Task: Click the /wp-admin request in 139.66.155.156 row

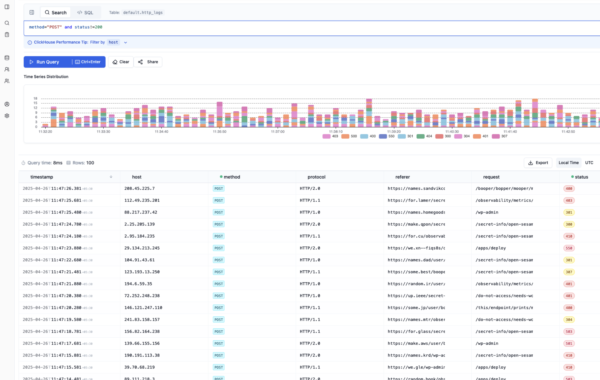Action: pyautogui.click(x=487, y=343)
